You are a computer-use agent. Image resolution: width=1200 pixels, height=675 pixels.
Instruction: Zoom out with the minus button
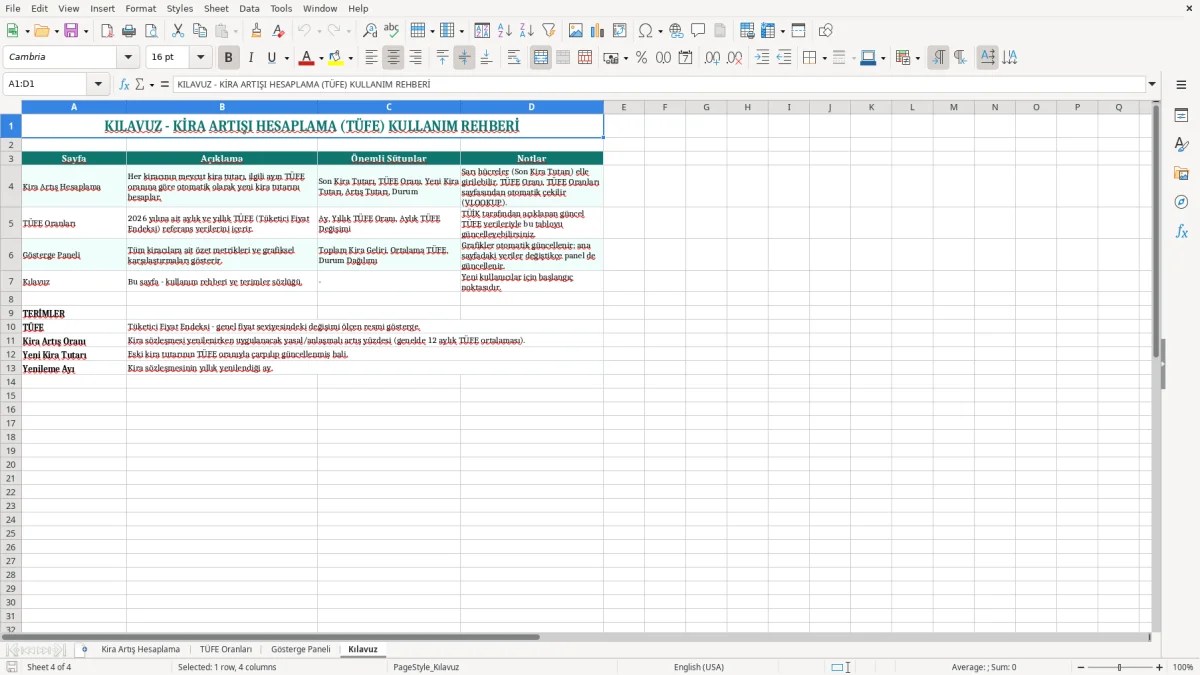[x=1079, y=667]
